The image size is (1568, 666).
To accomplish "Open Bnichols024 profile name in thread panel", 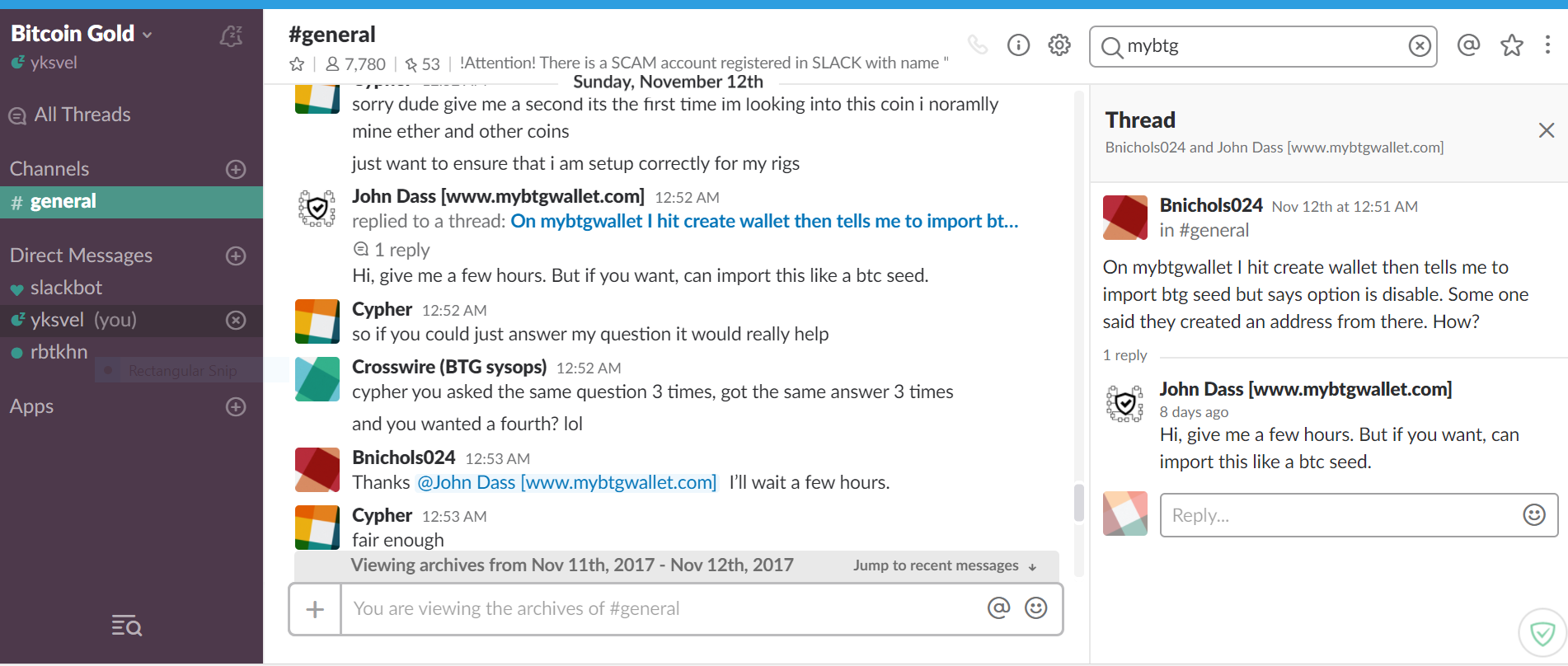I will [x=1211, y=205].
